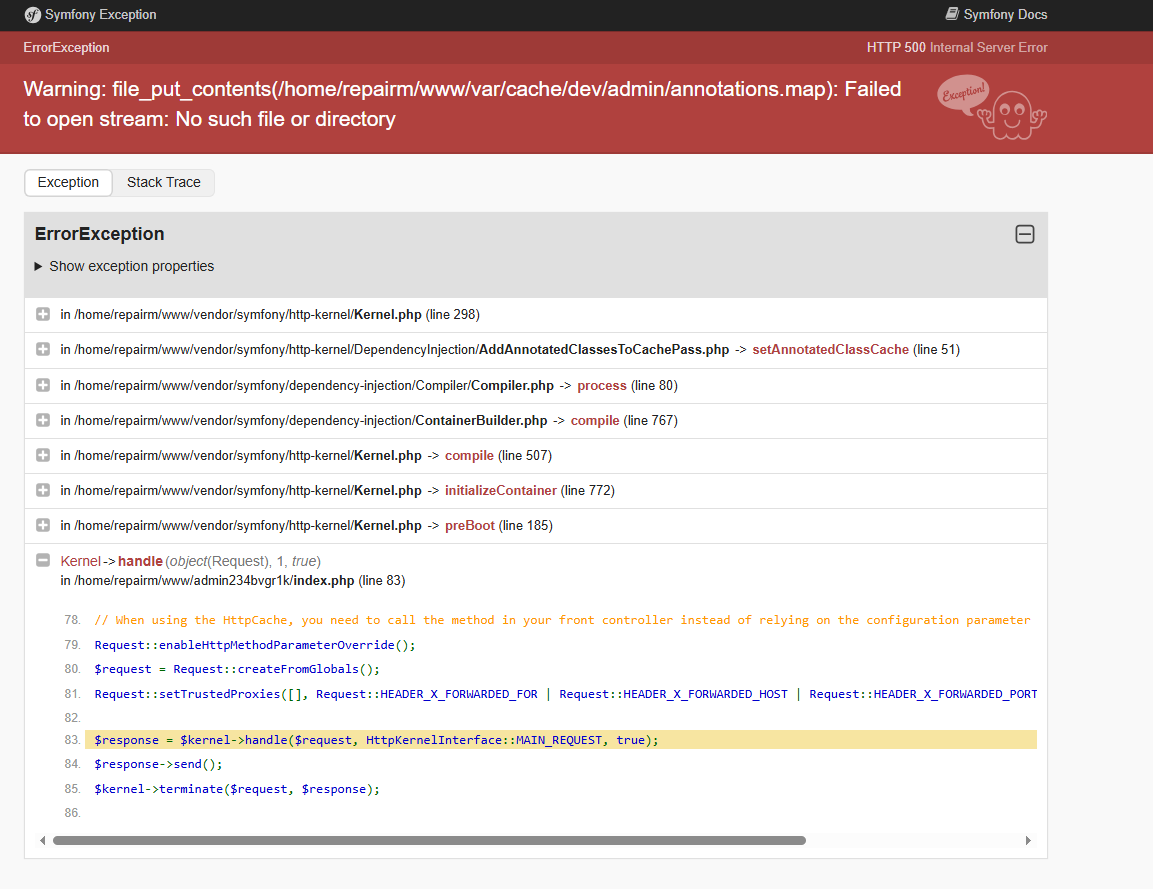
Task: Toggle Kernel.php preBoot line 185 trace
Action: (43, 525)
